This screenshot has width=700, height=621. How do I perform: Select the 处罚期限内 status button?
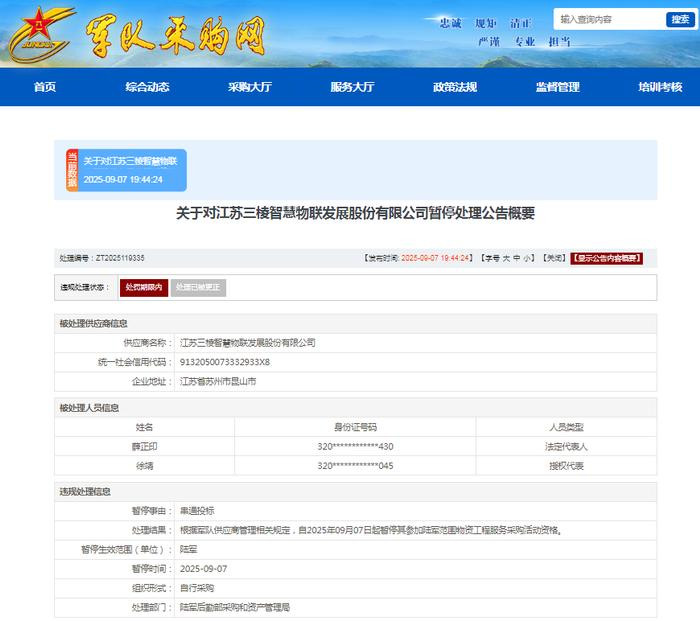pos(144,288)
